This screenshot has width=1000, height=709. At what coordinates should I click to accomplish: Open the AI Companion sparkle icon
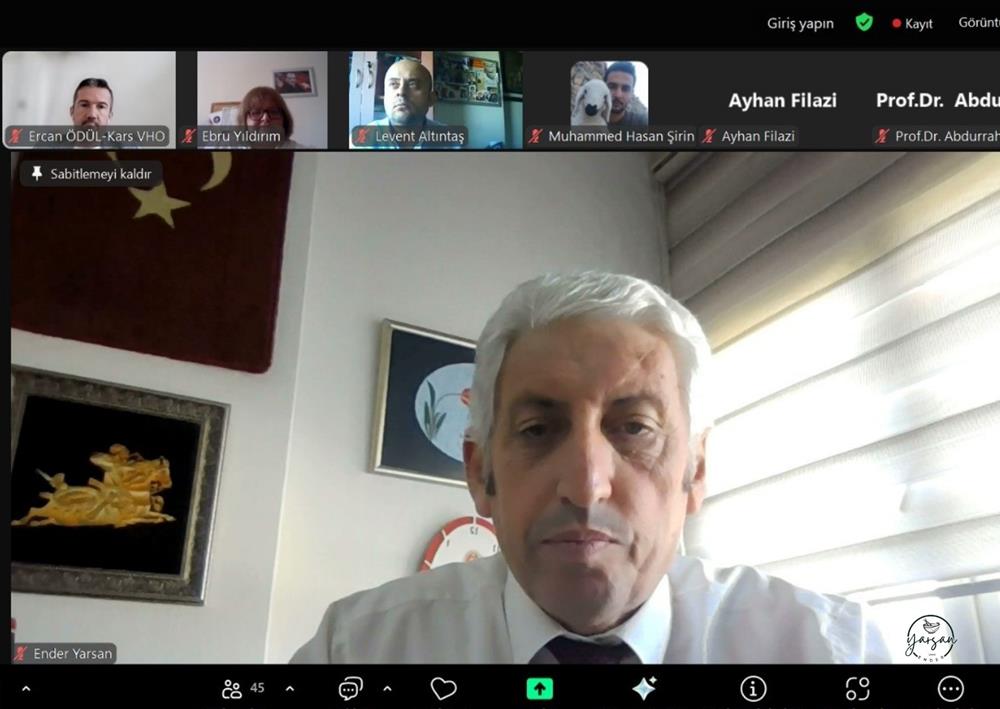tap(644, 688)
